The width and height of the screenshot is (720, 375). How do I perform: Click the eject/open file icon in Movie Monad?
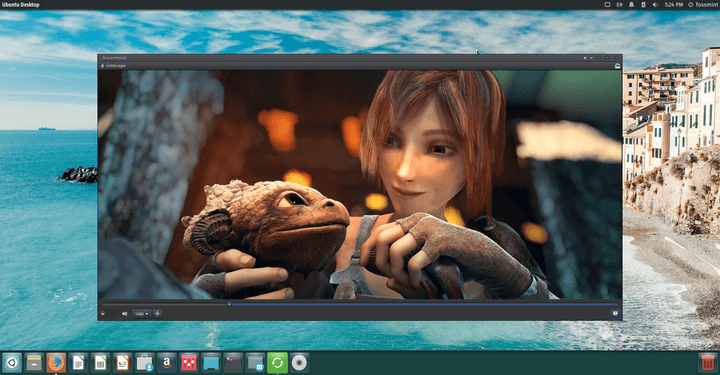pyautogui.click(x=617, y=66)
